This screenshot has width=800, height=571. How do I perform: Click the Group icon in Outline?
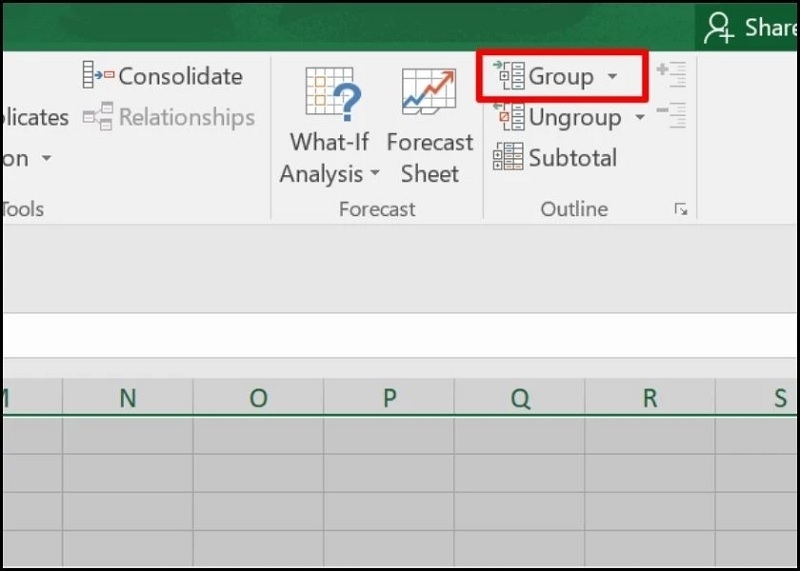(x=509, y=76)
